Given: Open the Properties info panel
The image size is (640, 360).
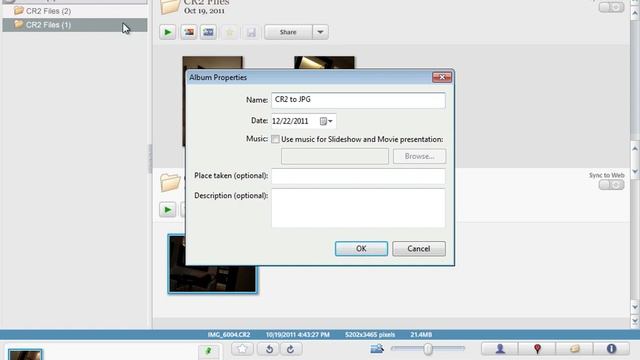Looking at the screenshot, I should click(611, 349).
